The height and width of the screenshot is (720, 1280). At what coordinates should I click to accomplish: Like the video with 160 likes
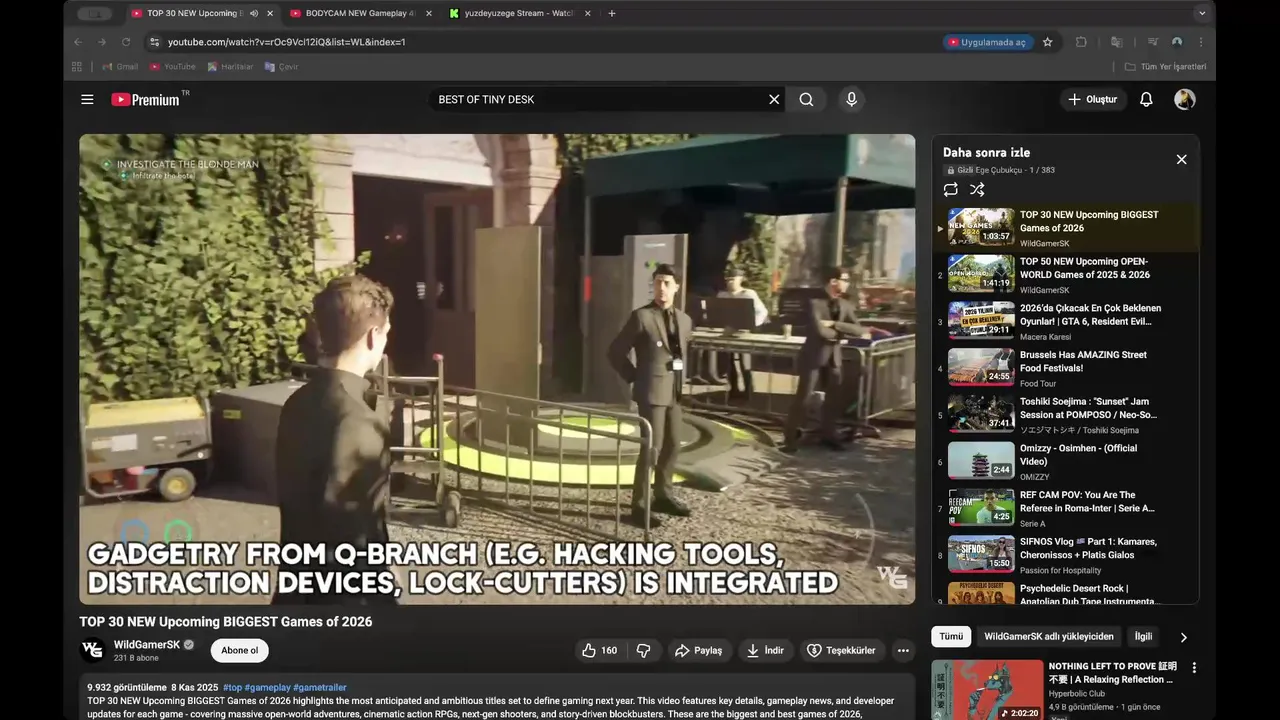tap(599, 650)
